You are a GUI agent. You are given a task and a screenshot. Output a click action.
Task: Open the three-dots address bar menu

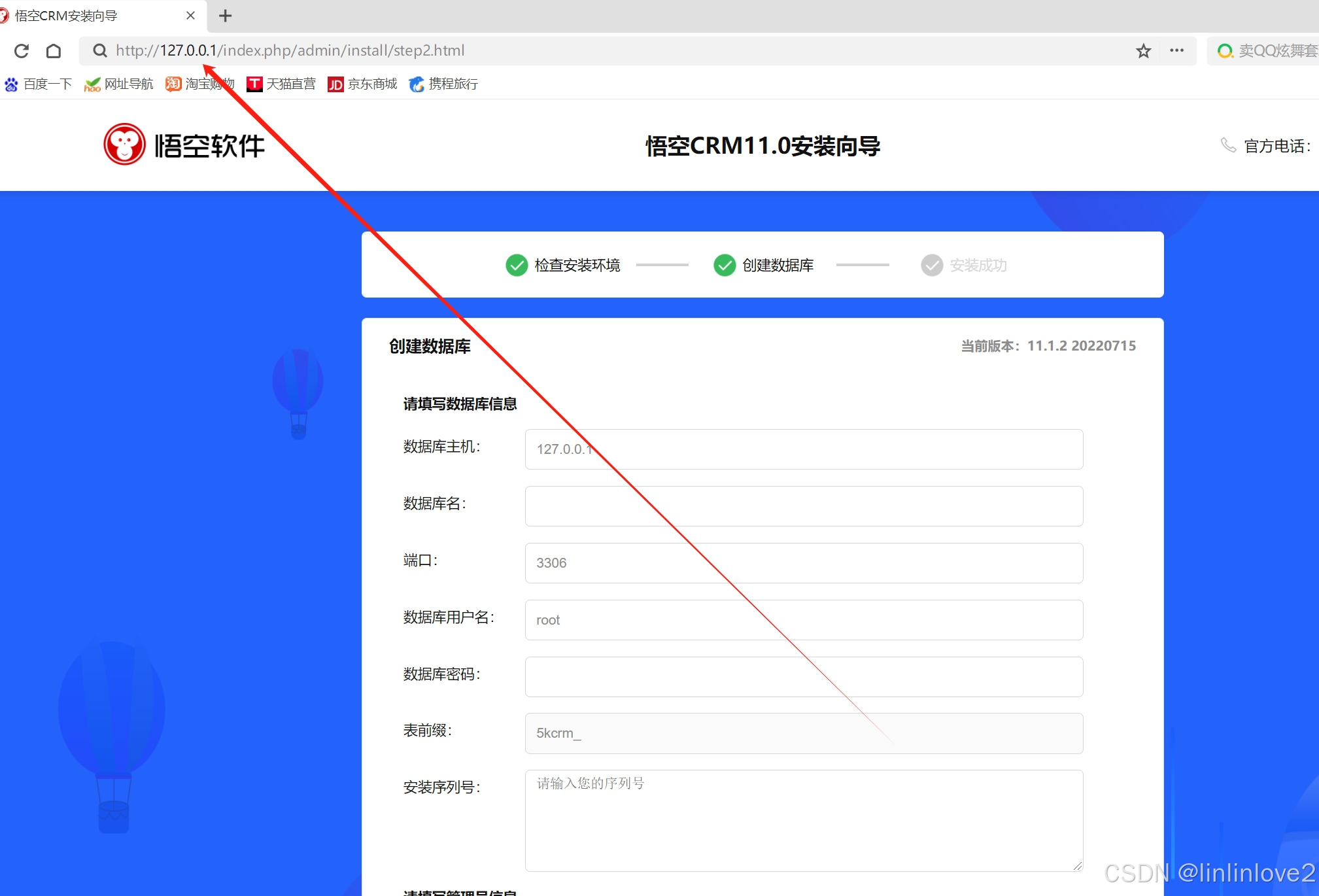1176,51
